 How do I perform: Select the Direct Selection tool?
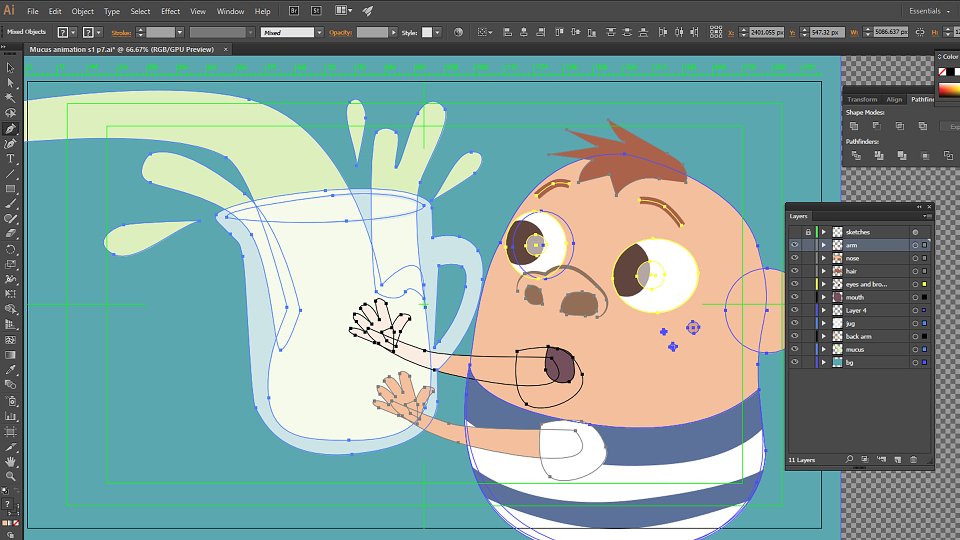(x=10, y=83)
